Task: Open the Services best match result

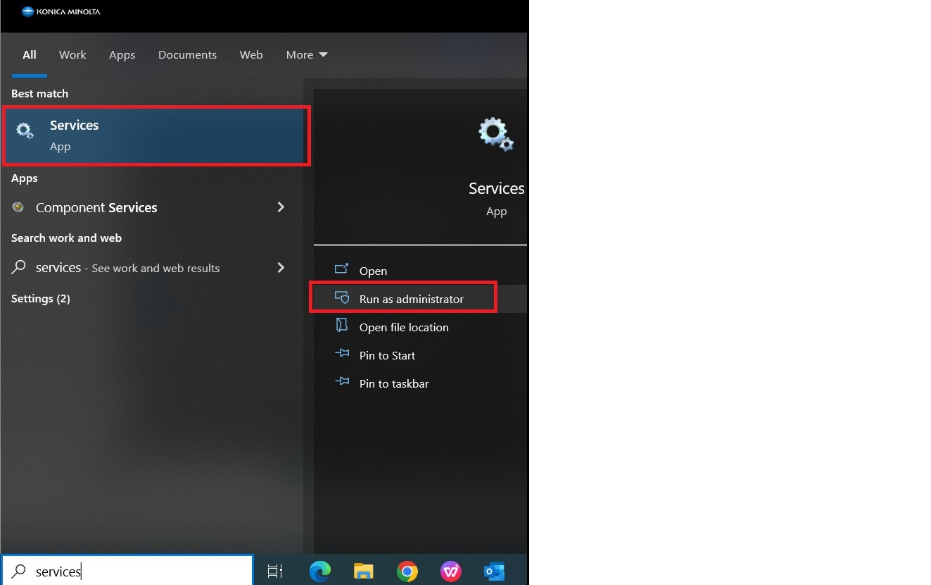Action: tap(156, 135)
